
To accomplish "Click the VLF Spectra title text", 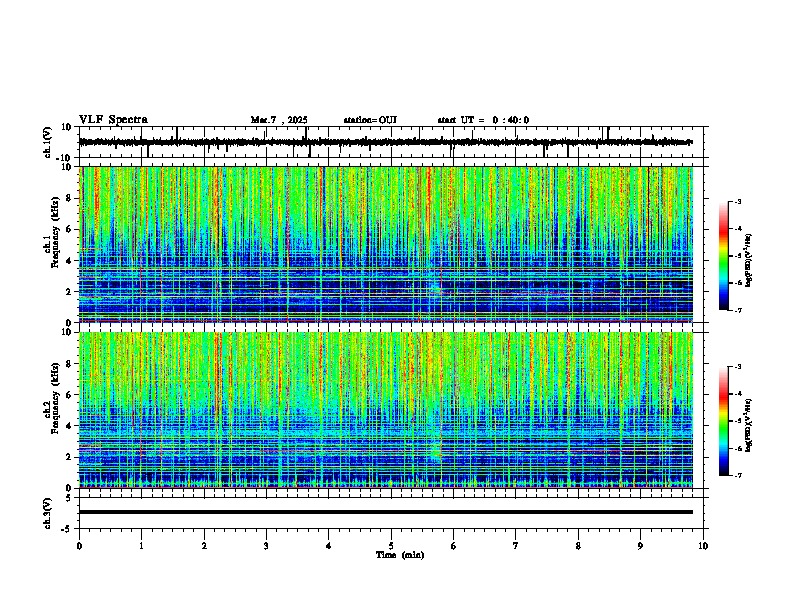I will 113,120.
